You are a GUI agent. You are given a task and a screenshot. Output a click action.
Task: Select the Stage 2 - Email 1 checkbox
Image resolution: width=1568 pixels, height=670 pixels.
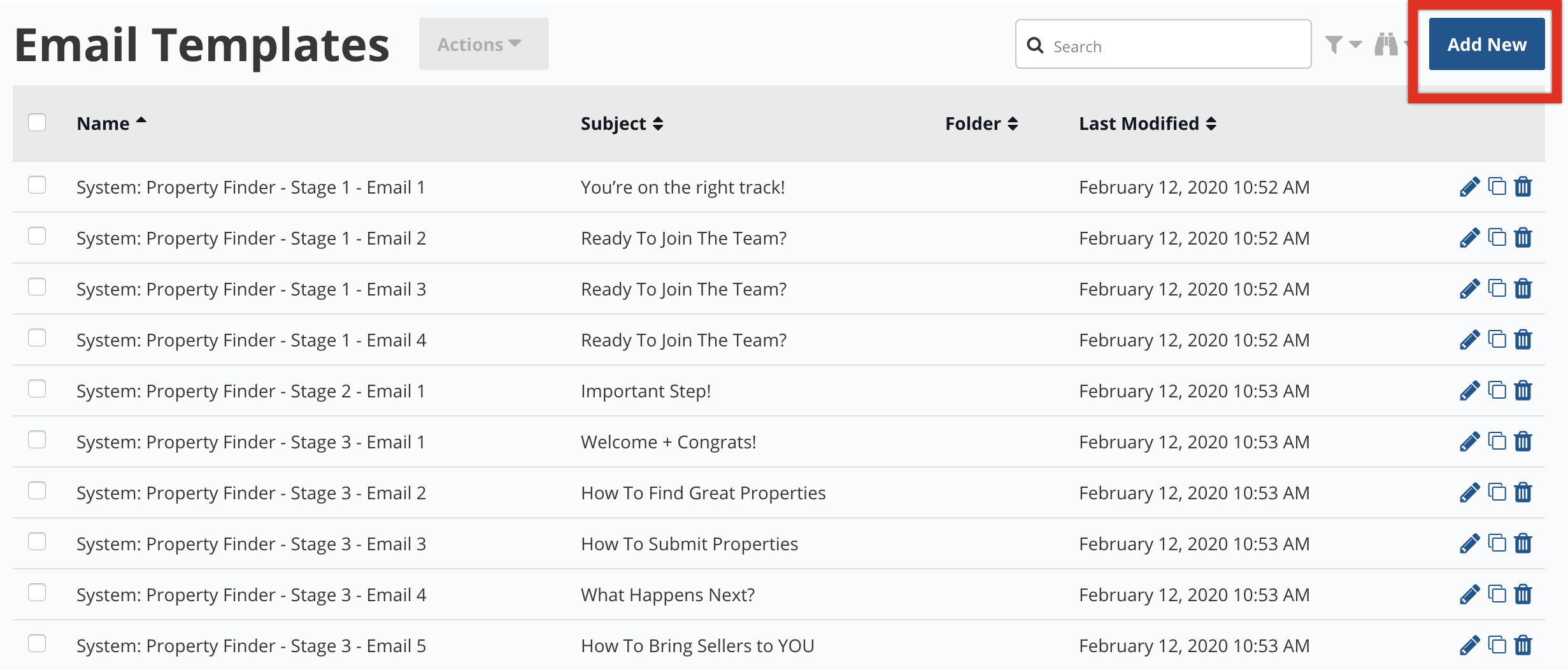point(37,388)
